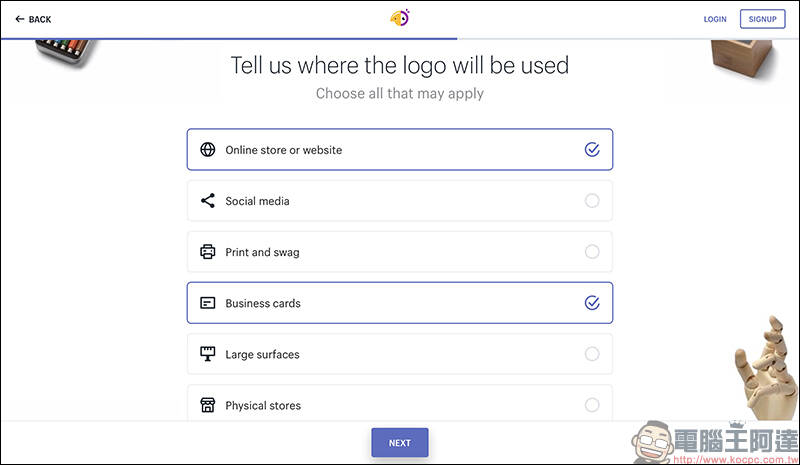Check the Print and swag circle

click(592, 252)
